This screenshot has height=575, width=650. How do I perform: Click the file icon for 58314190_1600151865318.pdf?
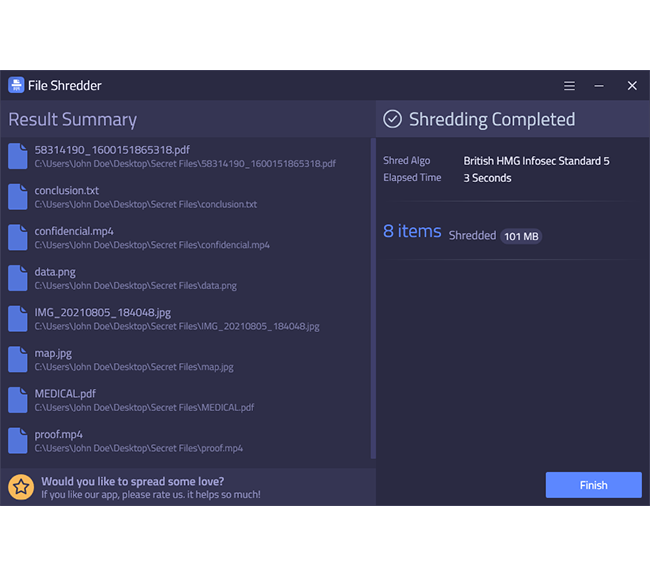pos(18,156)
